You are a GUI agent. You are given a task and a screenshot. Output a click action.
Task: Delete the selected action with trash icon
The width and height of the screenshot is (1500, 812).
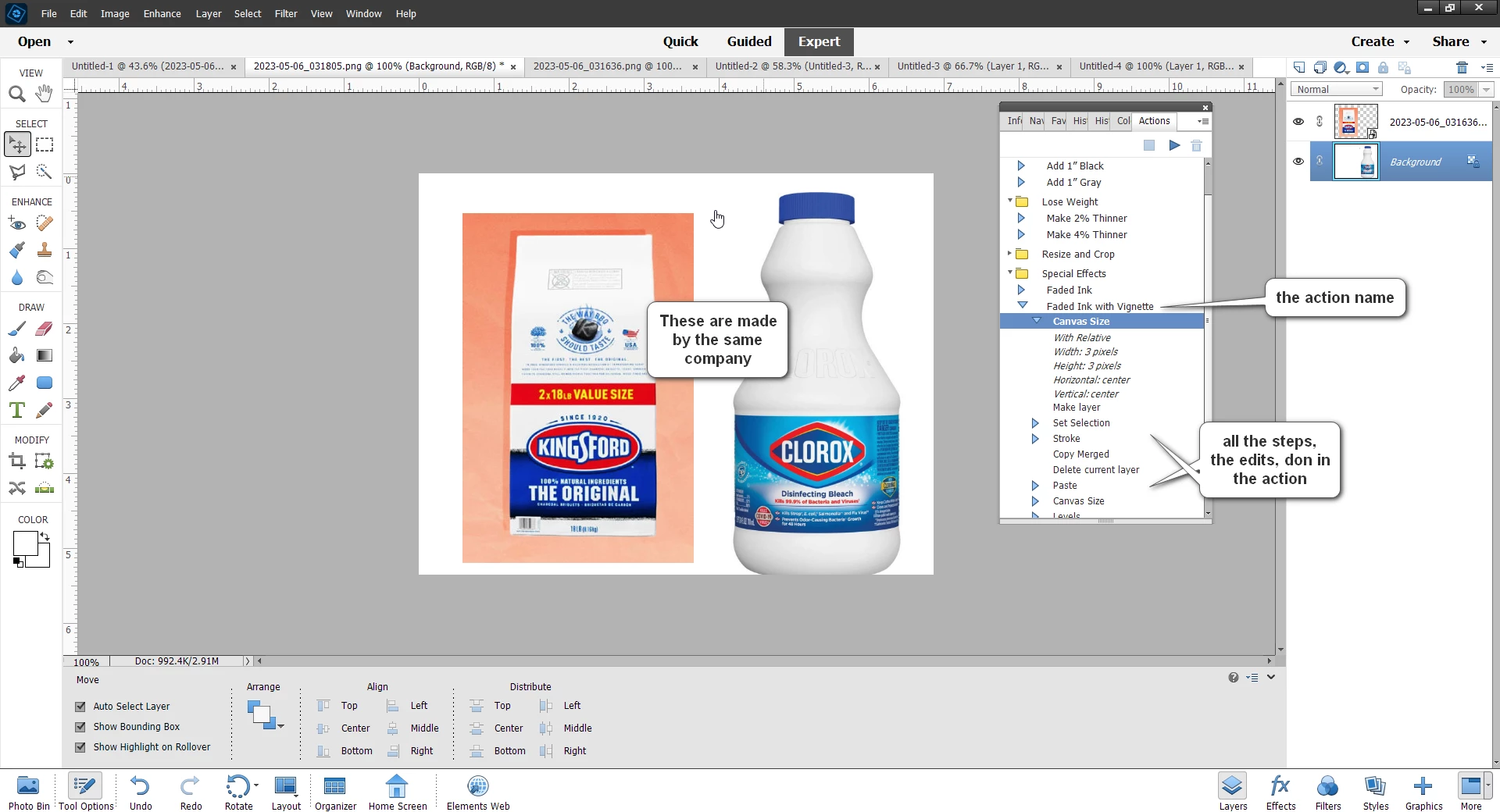pos(1196,145)
